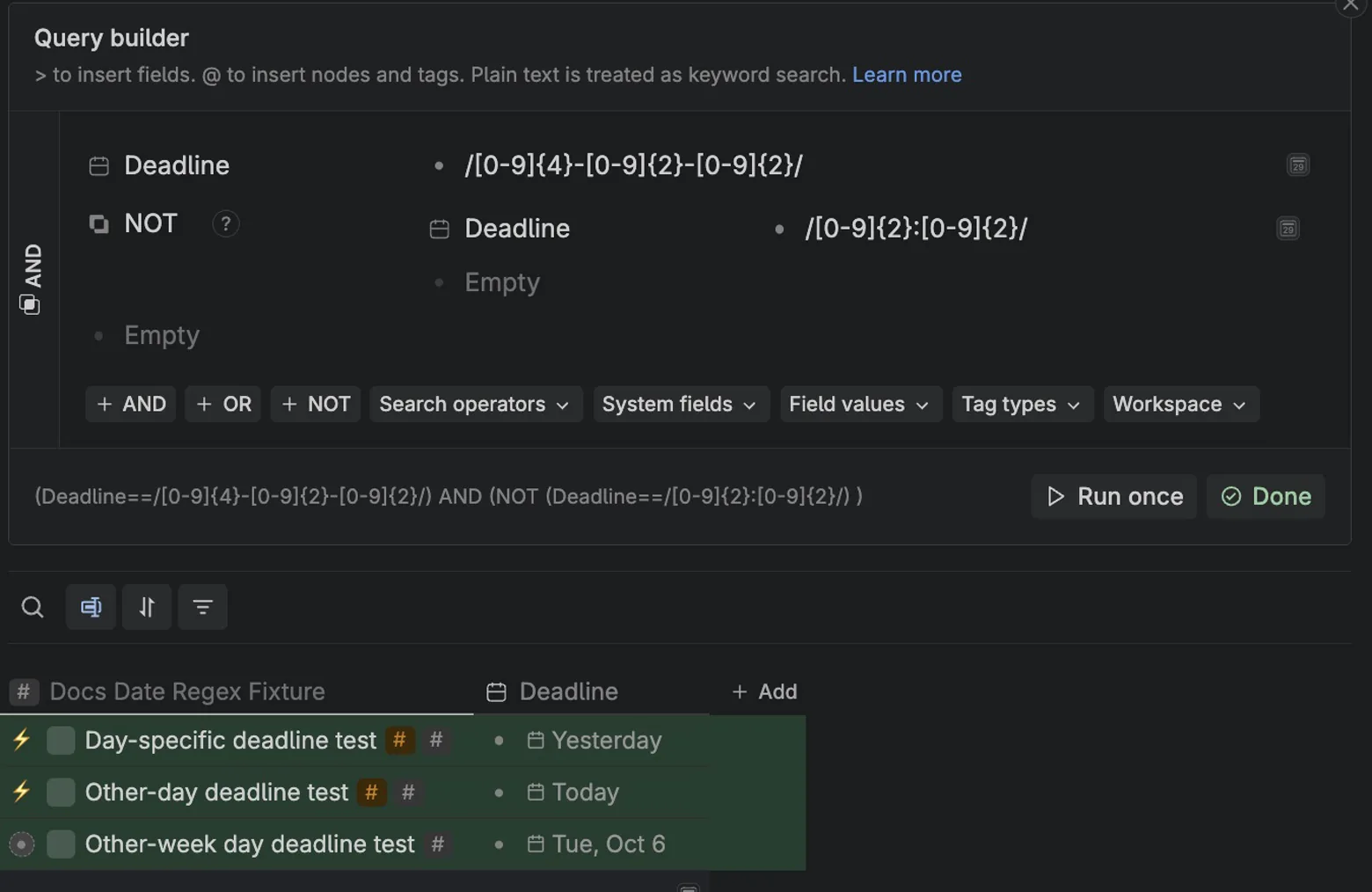The width and height of the screenshot is (1372, 892).
Task: Add an OR condition
Action: point(223,405)
